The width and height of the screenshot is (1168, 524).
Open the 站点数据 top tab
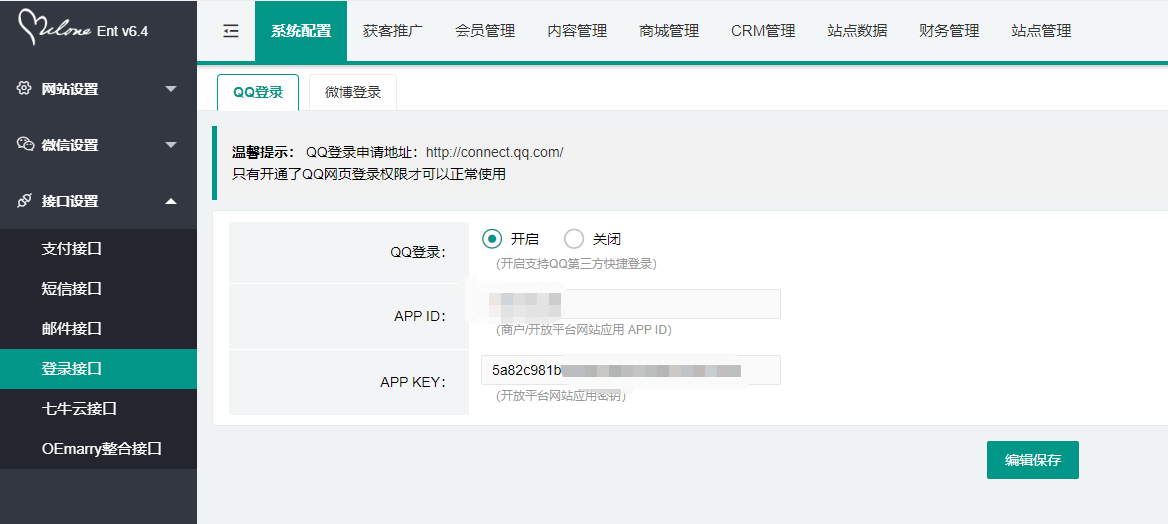(x=857, y=31)
